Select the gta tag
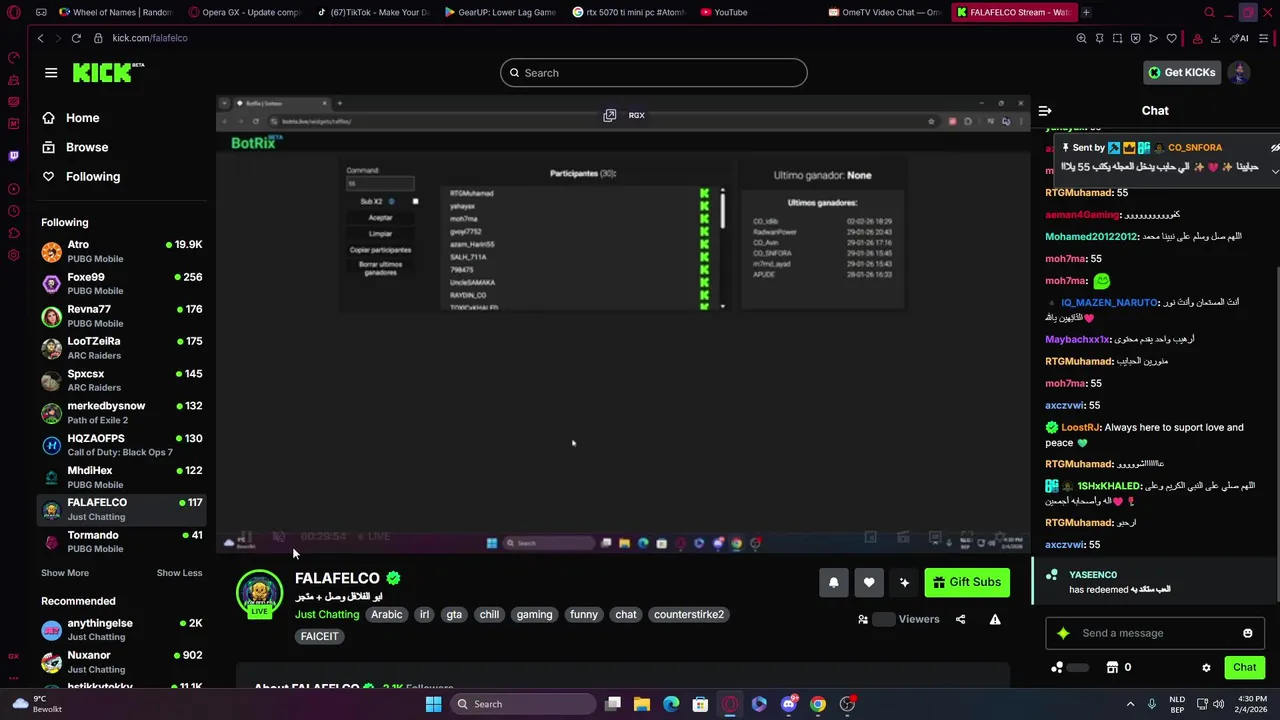The height and width of the screenshot is (720, 1280). tap(454, 614)
